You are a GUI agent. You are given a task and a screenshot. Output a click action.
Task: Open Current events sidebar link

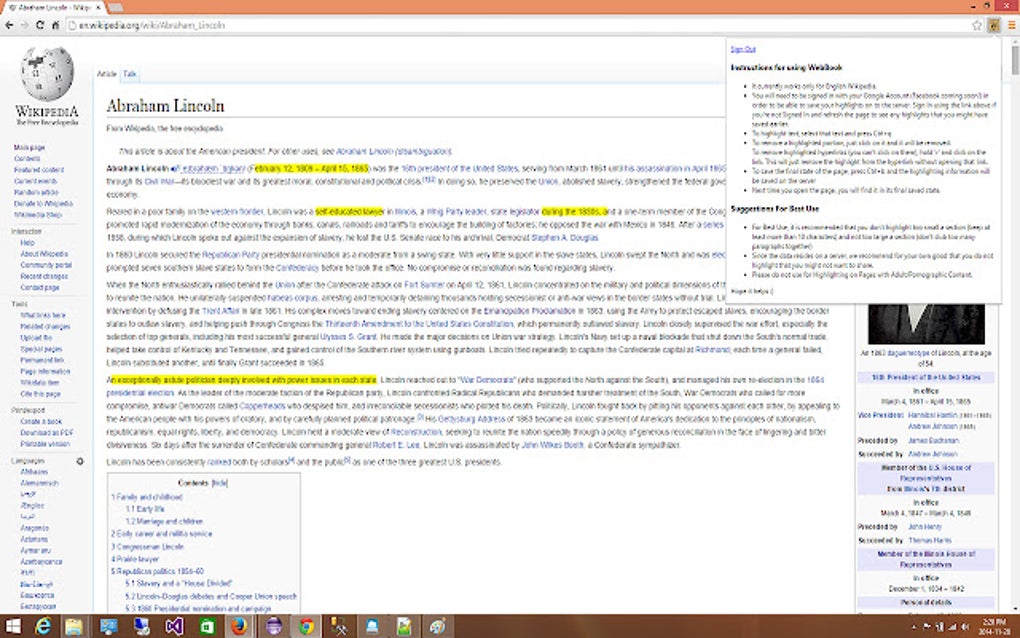coord(35,181)
